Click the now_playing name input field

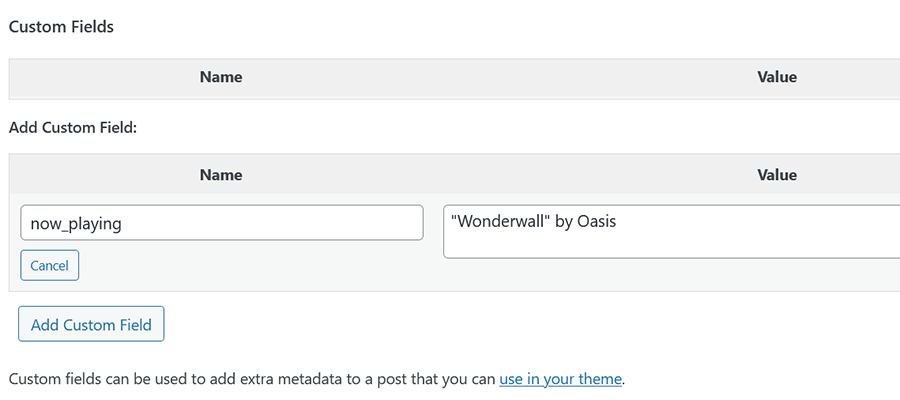point(221,223)
